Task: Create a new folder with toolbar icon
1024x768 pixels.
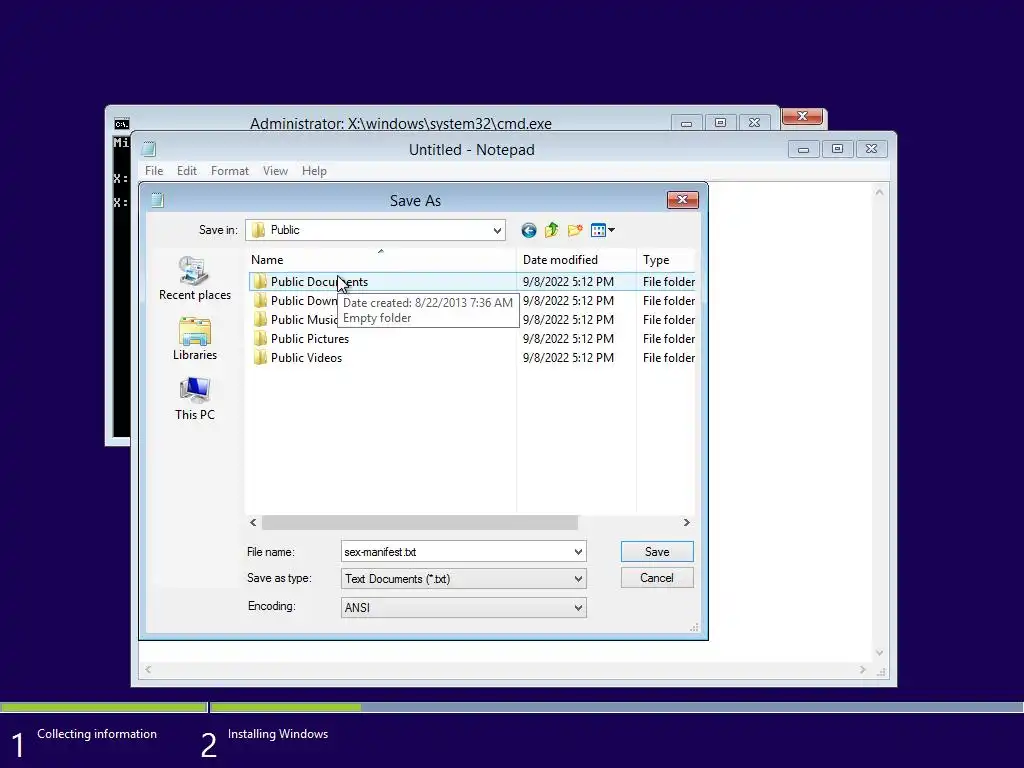Action: [575, 230]
